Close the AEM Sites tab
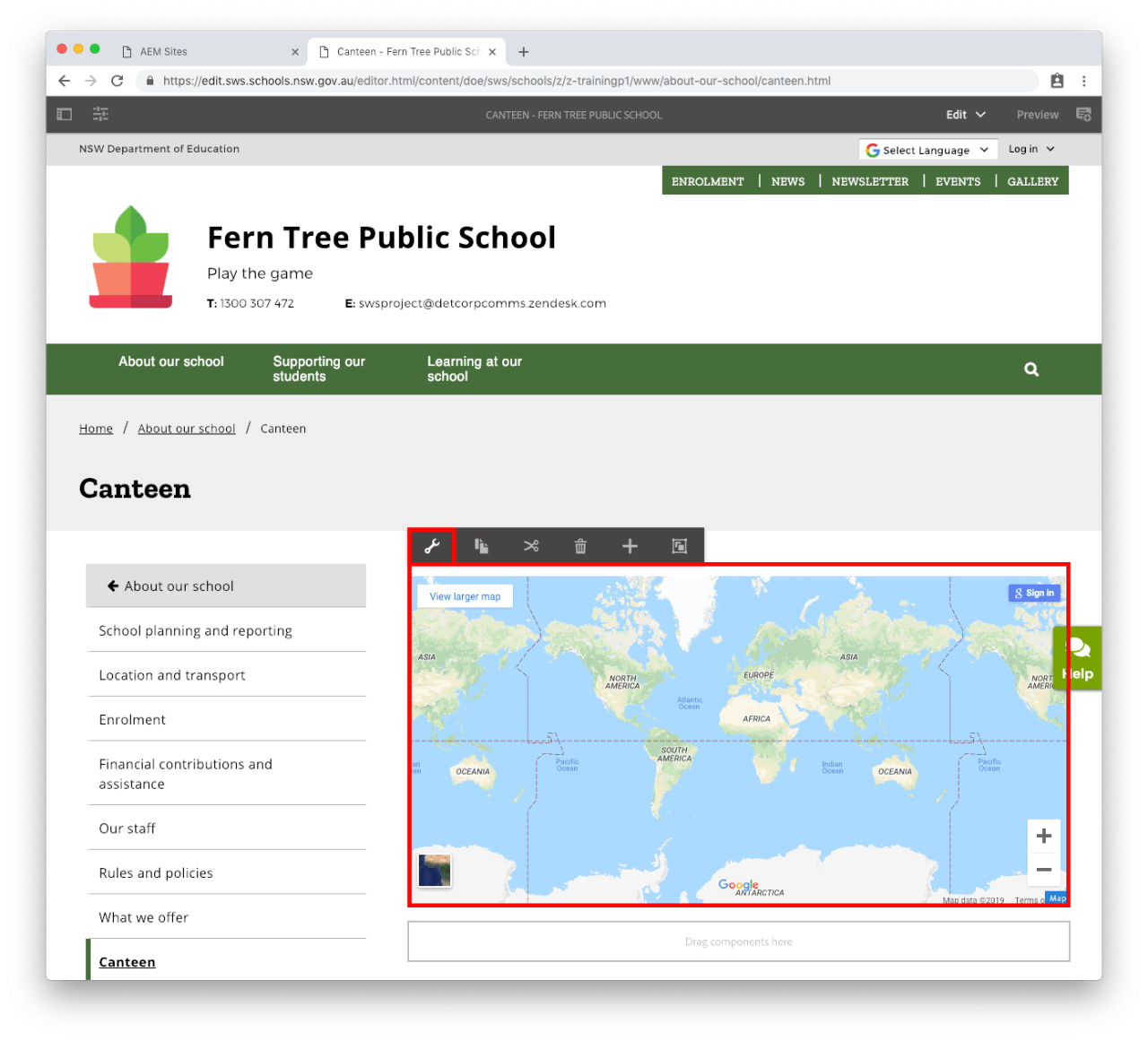 (x=295, y=52)
